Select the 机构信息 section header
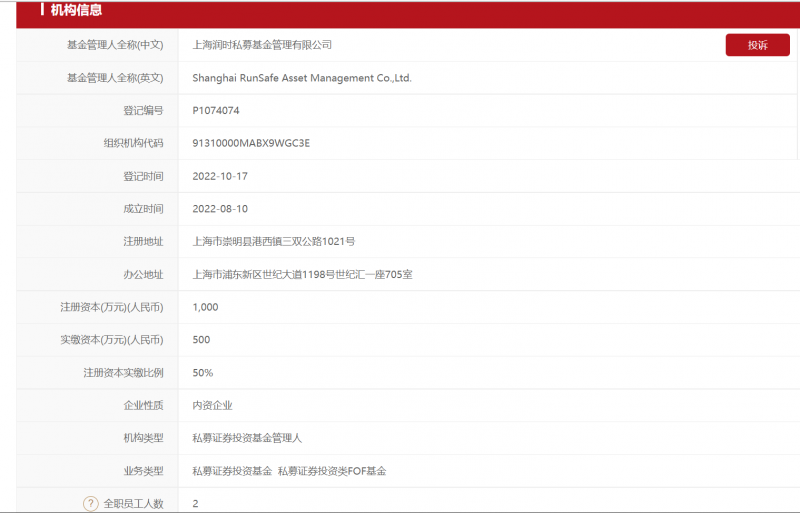The image size is (800, 513). pos(76,10)
